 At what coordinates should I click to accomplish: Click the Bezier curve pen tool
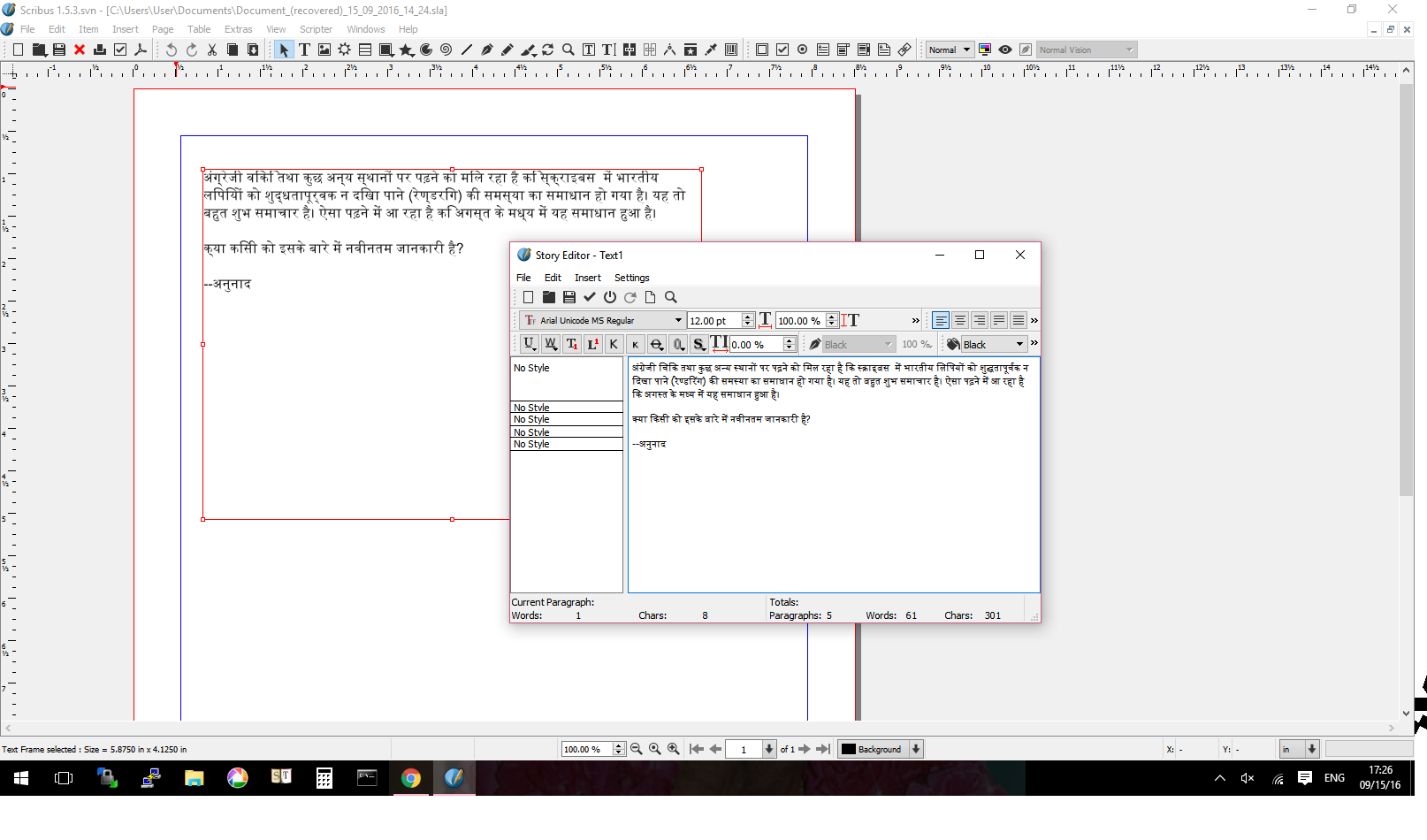coord(486,50)
